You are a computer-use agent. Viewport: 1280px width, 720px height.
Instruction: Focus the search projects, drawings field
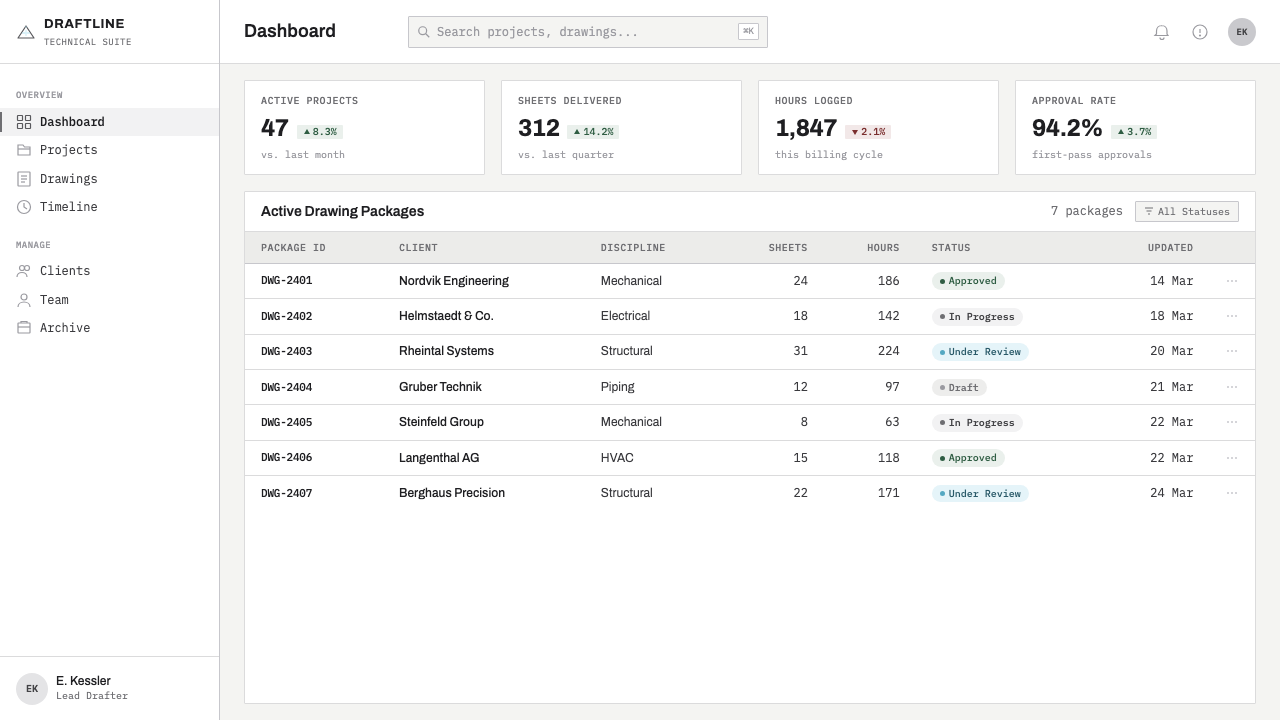[x=588, y=32]
